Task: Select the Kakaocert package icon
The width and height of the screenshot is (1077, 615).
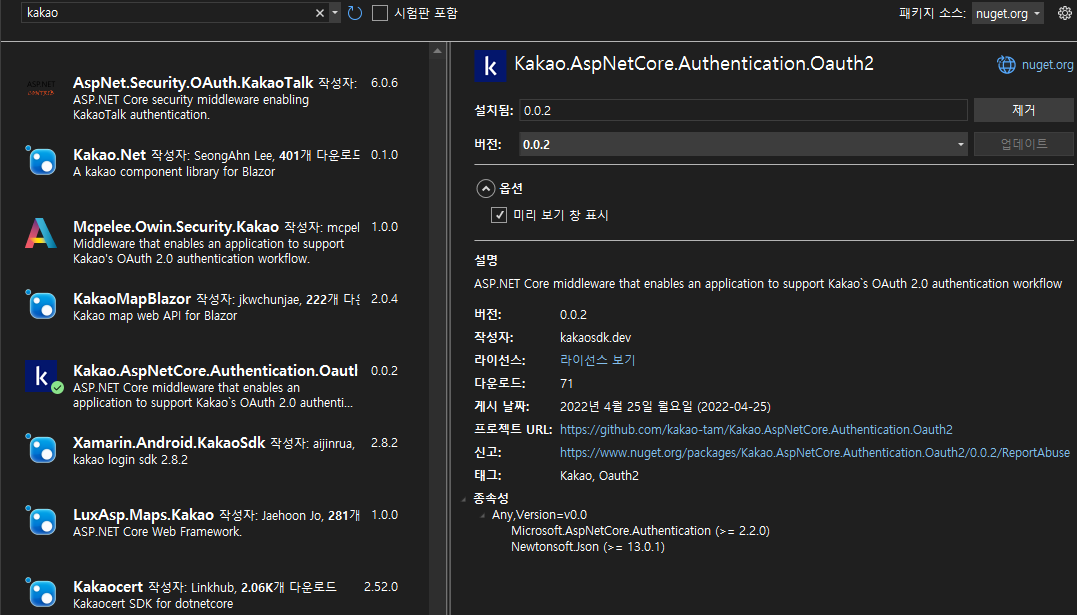Action: pyautogui.click(x=41, y=592)
